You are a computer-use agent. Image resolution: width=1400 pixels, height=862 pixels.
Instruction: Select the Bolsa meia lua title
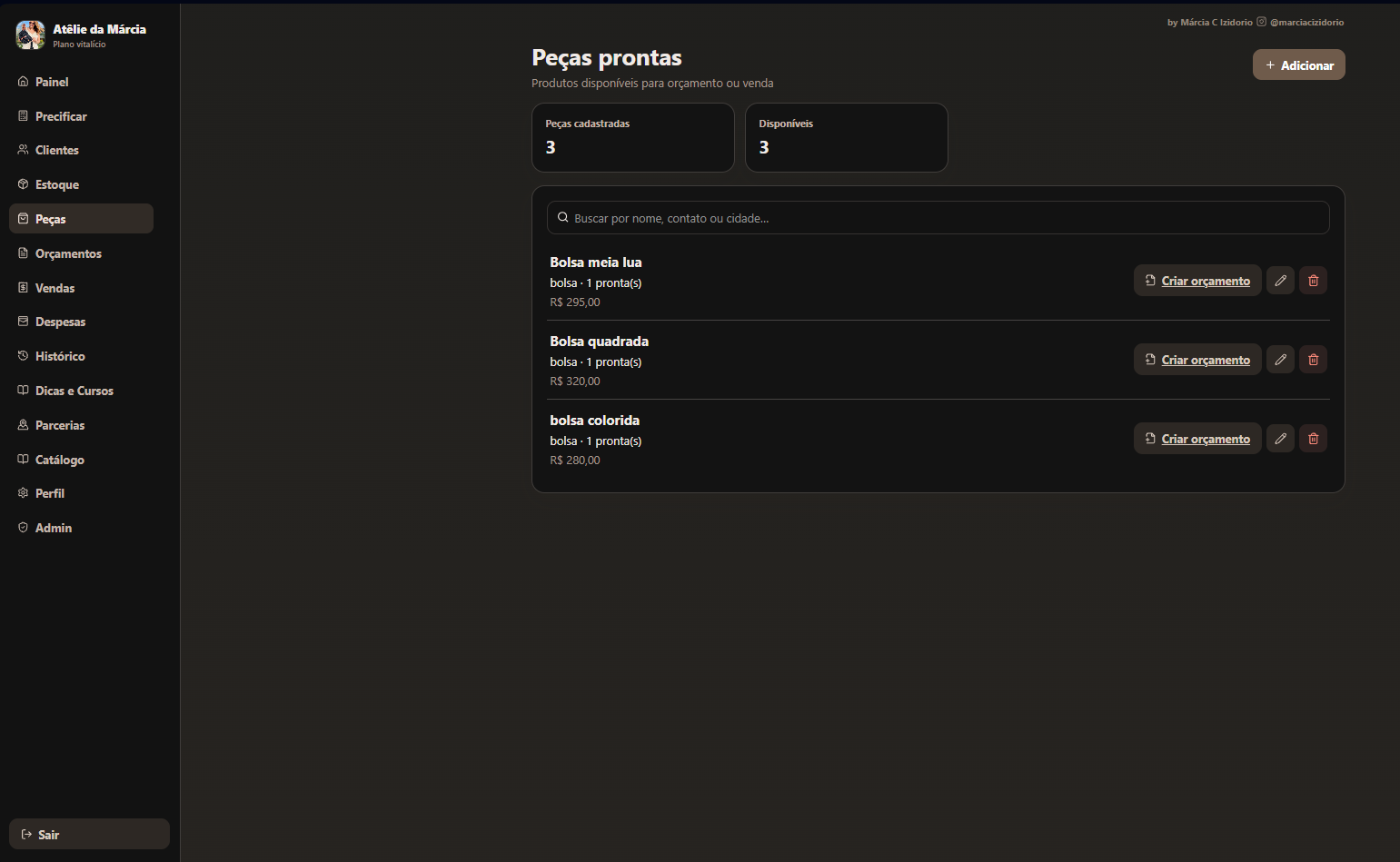[x=596, y=263]
